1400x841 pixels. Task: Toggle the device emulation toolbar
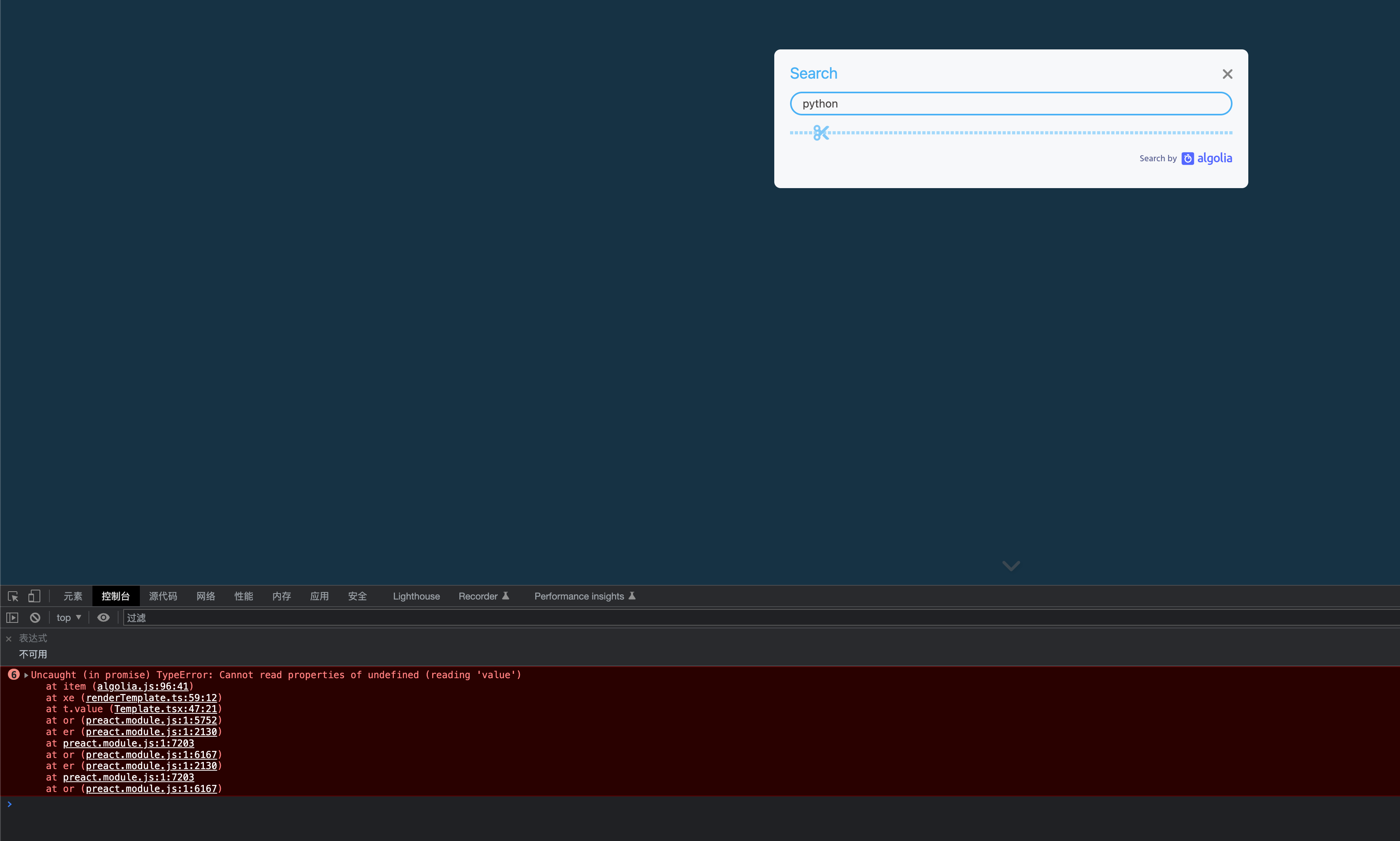point(34,596)
